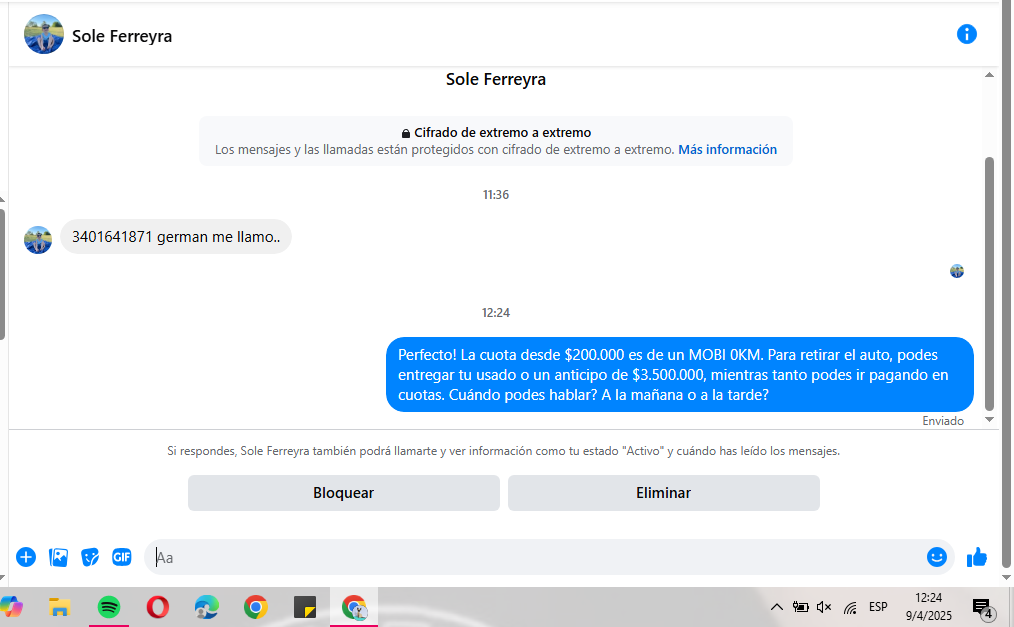Click the Bloquear button

[x=343, y=493]
